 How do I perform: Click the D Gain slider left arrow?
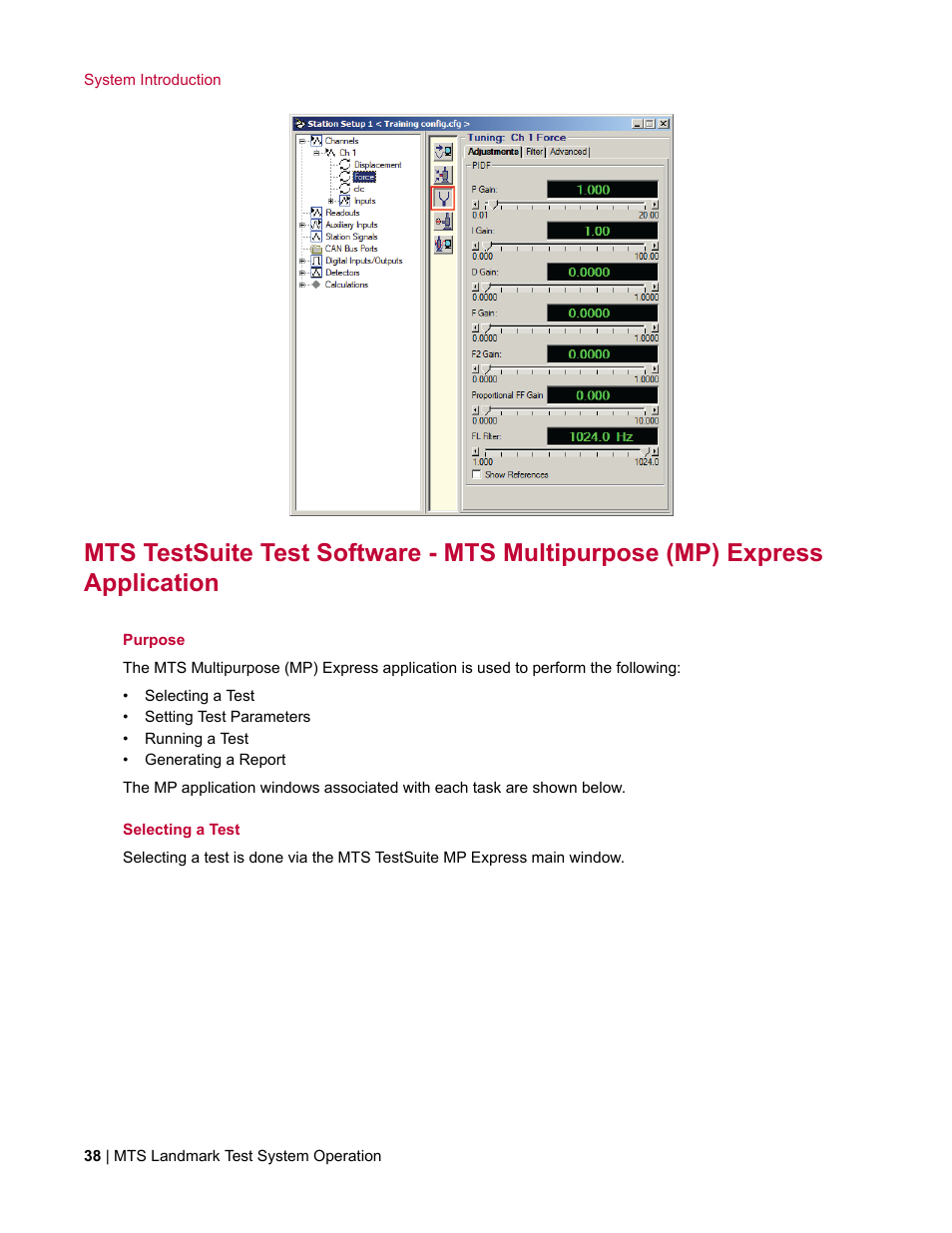click(476, 287)
